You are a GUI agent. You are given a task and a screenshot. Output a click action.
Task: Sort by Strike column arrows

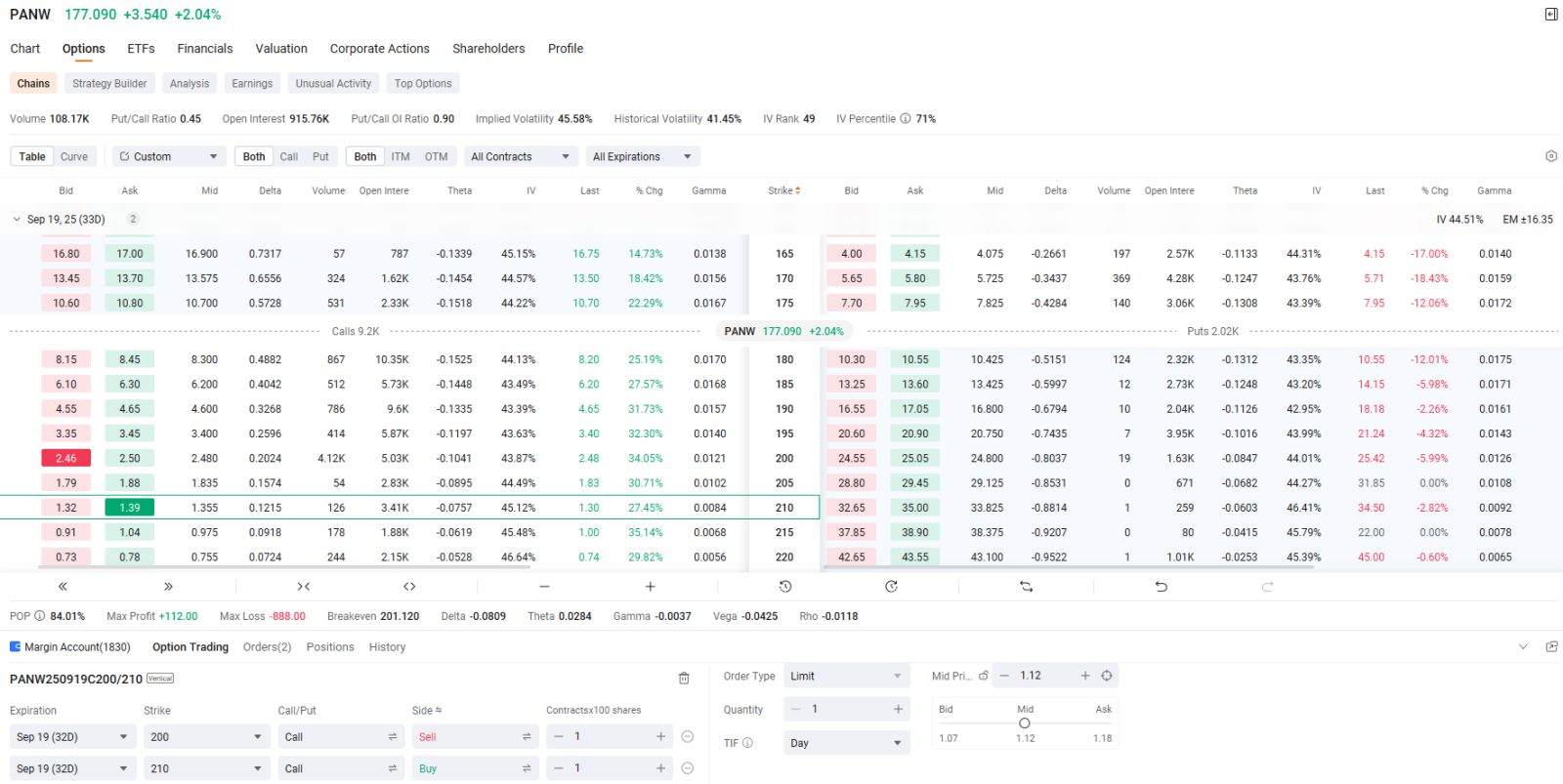click(x=798, y=190)
